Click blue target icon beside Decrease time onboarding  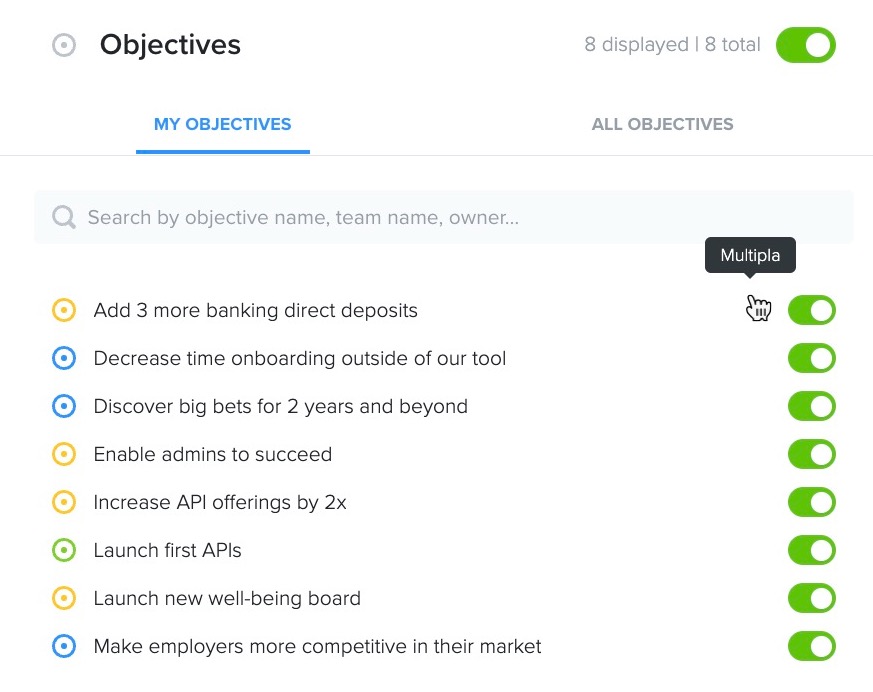[x=64, y=359]
